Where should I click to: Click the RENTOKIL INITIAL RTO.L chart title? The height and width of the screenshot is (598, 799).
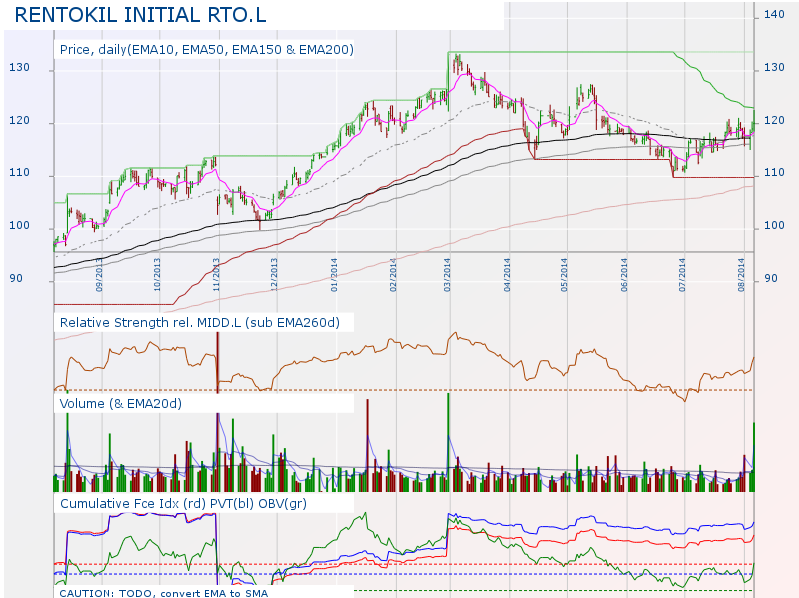[141, 15]
